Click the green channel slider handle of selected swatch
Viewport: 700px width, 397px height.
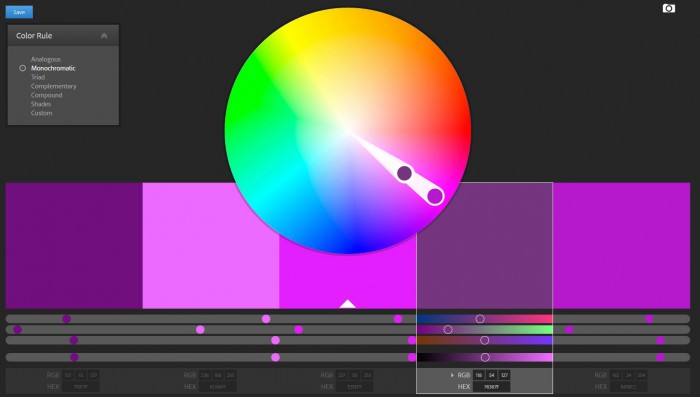pos(448,329)
